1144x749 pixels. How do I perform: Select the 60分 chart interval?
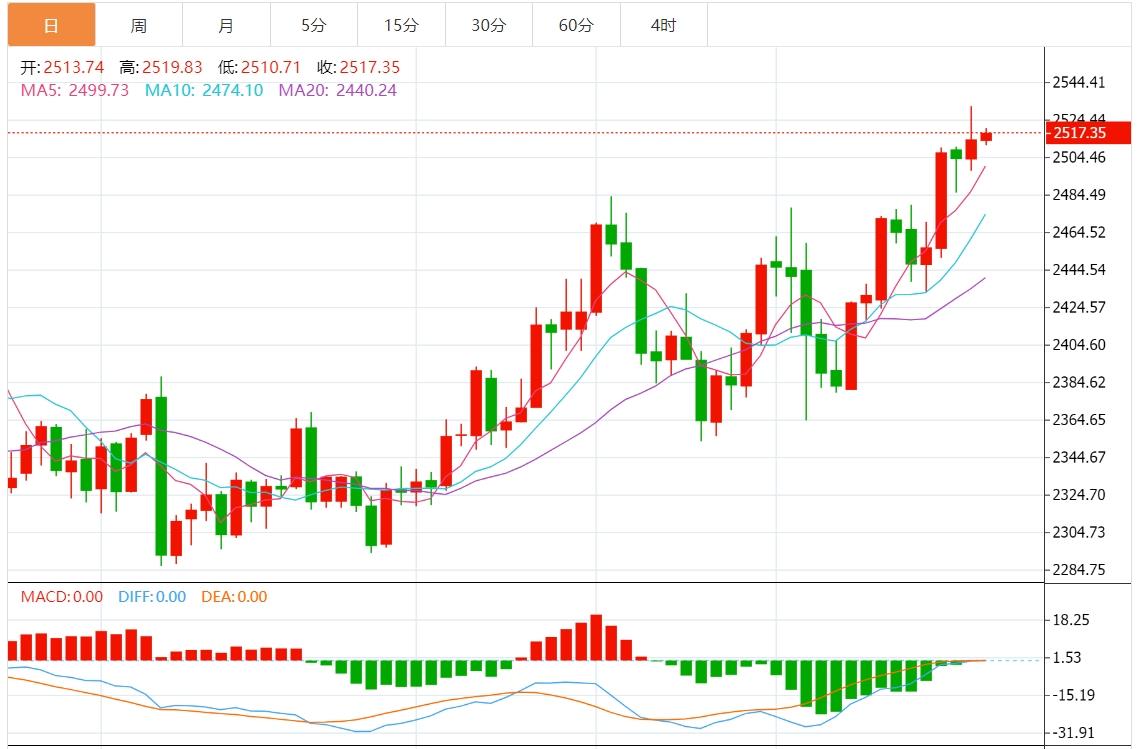tap(576, 26)
